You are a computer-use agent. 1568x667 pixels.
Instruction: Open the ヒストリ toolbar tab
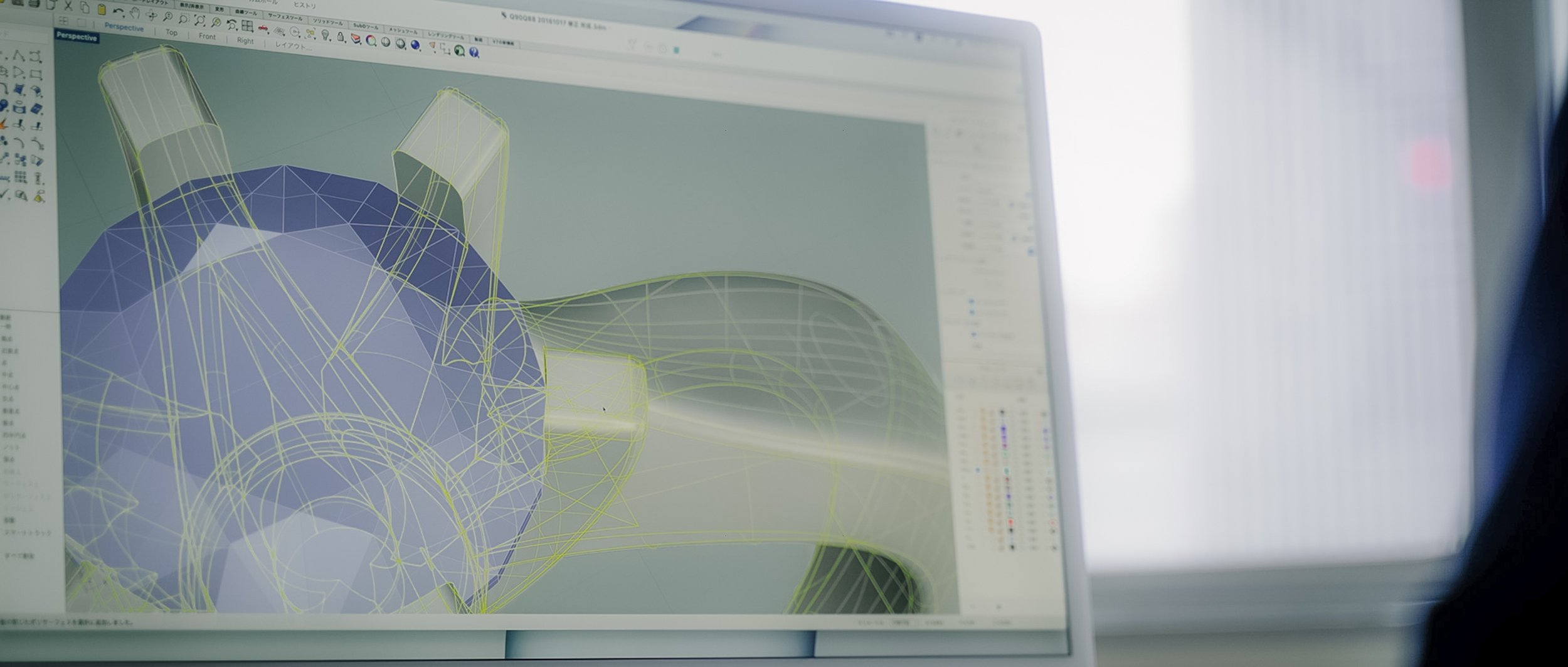305,5
